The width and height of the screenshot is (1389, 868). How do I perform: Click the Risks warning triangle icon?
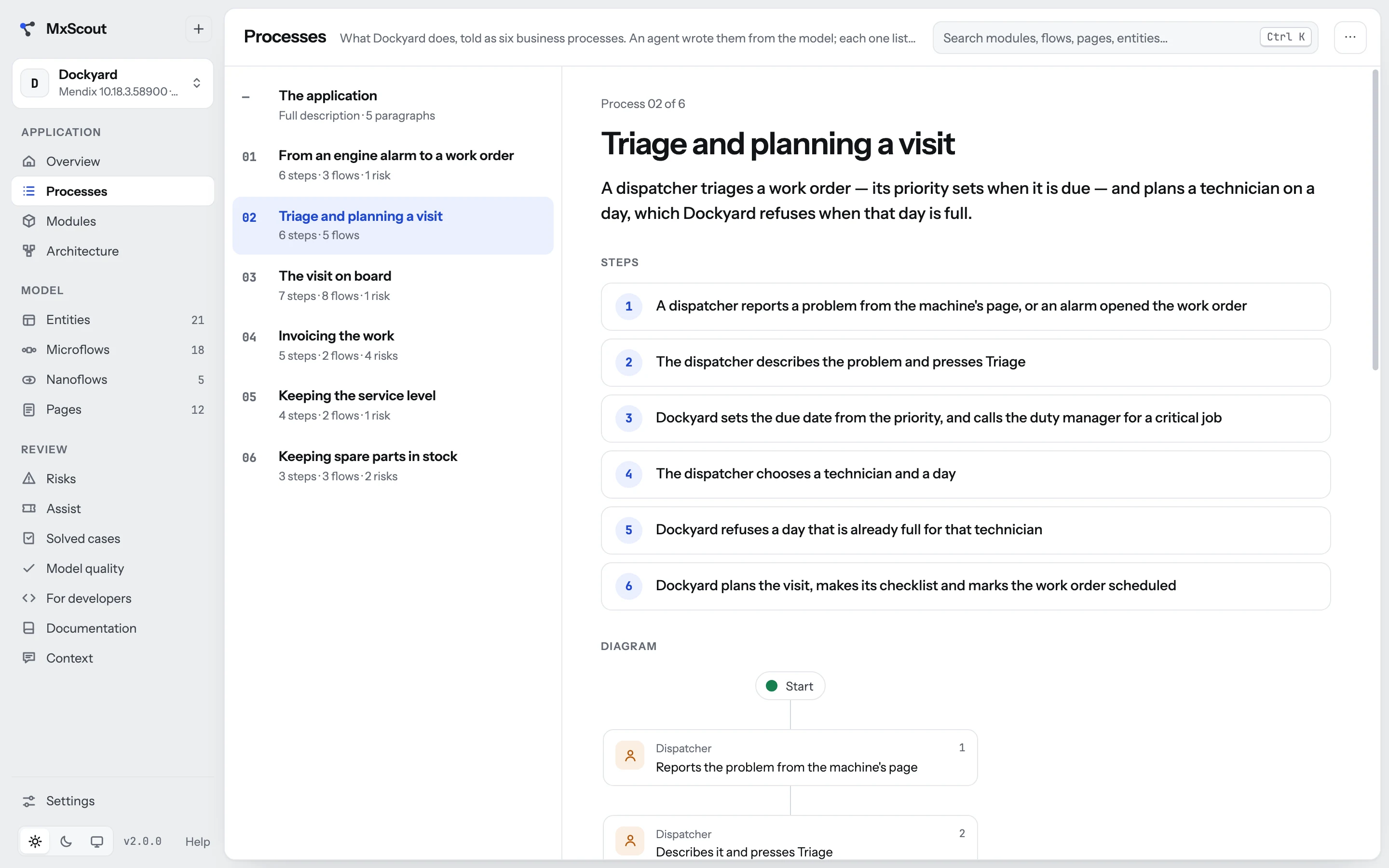coord(29,479)
